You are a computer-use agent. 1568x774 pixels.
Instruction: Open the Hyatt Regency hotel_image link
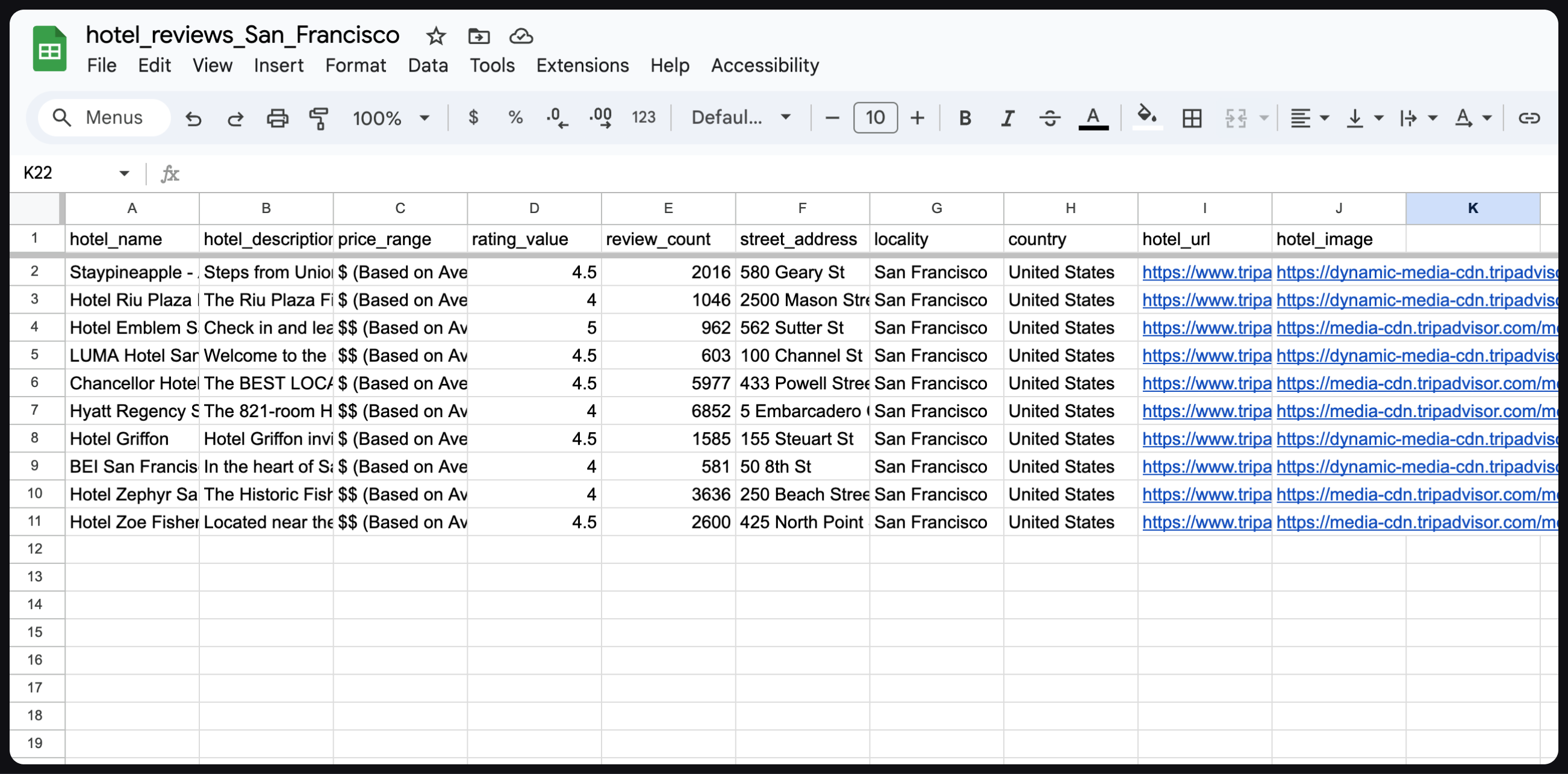[1417, 411]
